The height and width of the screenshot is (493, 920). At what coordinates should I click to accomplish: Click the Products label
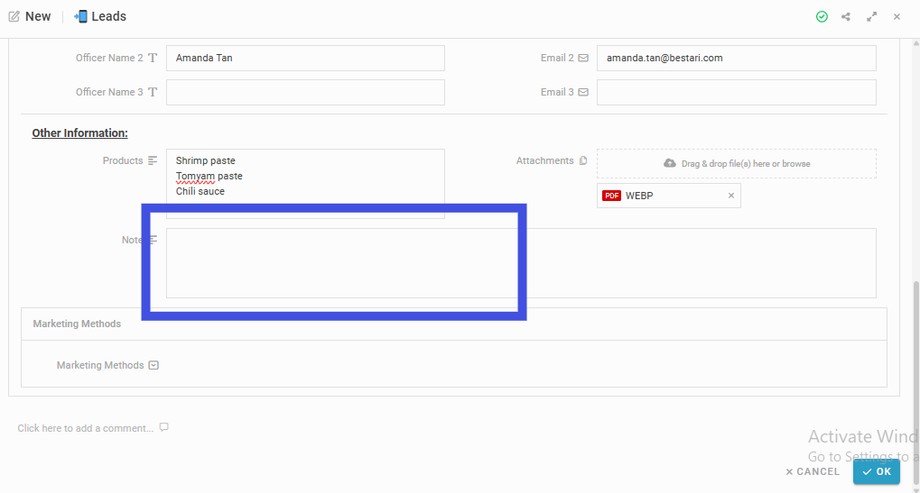pyautogui.click(x=123, y=160)
